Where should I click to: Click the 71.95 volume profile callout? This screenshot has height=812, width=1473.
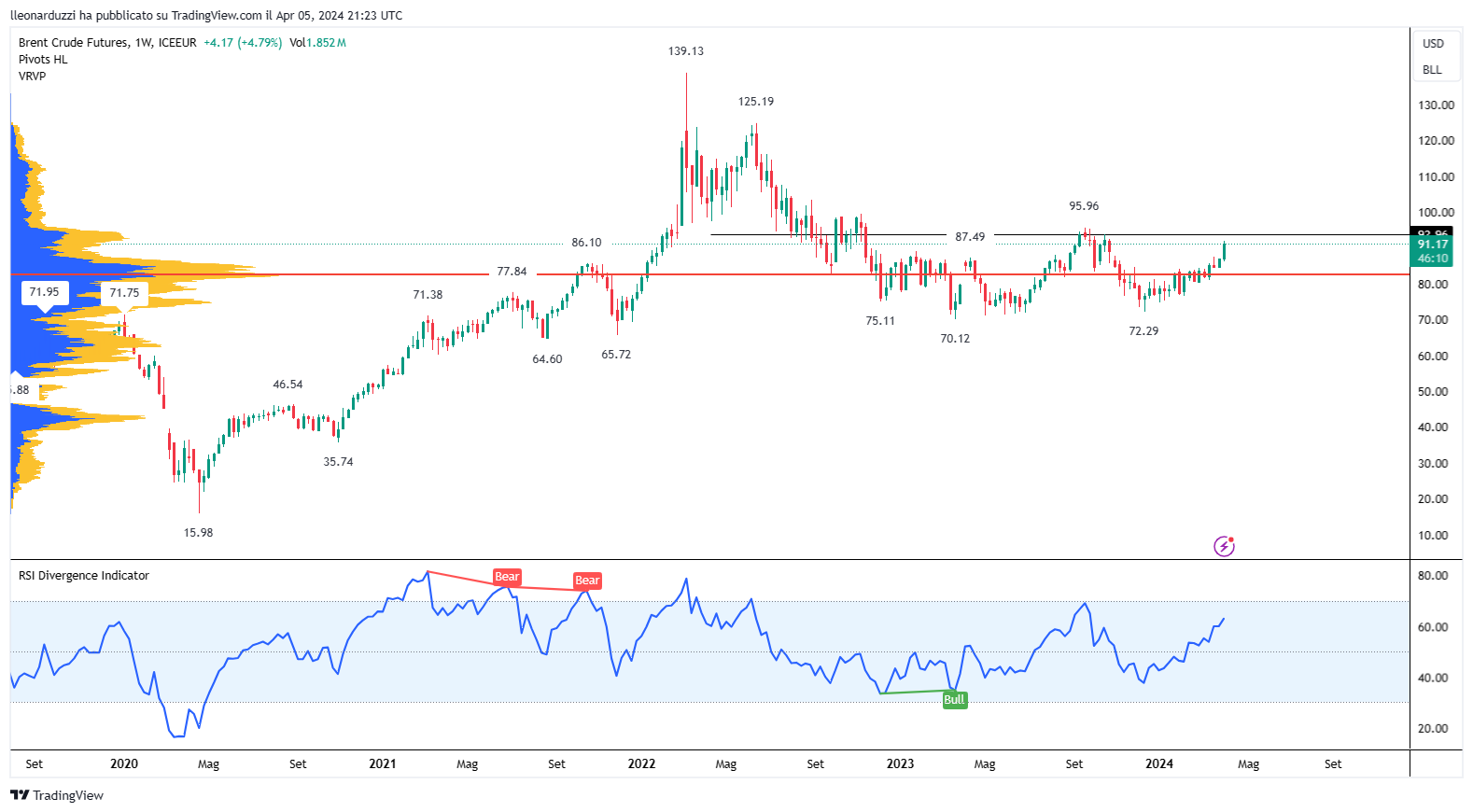44,292
